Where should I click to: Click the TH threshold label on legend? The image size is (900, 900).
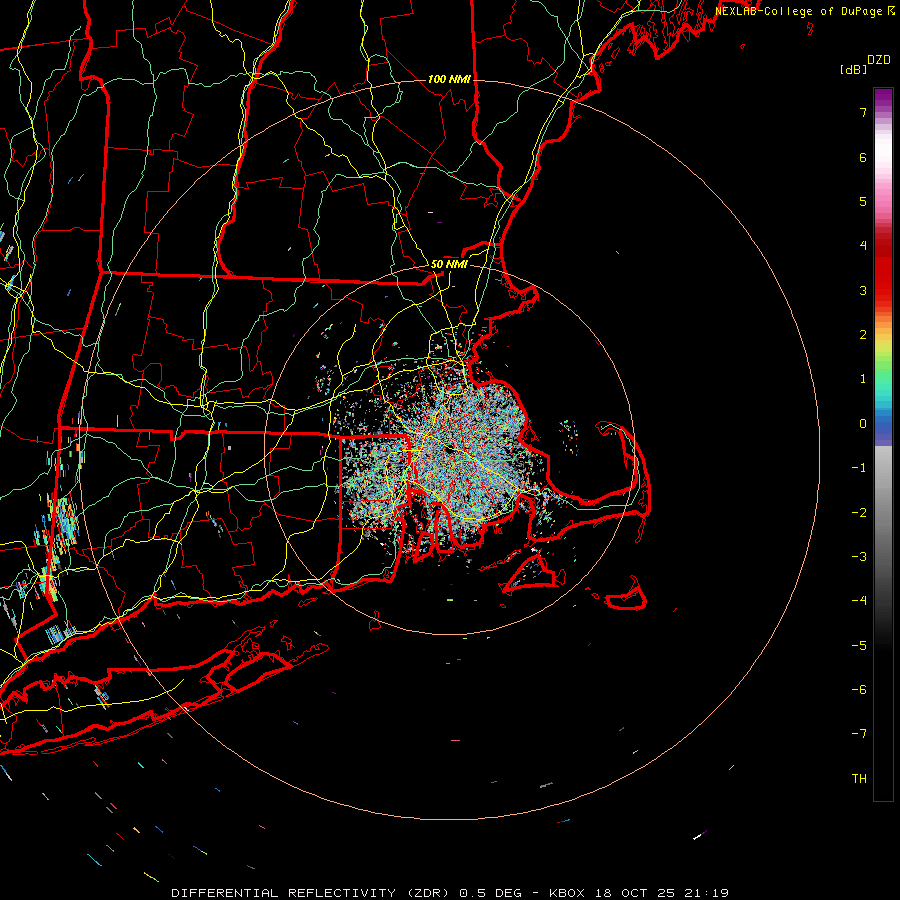[859, 779]
